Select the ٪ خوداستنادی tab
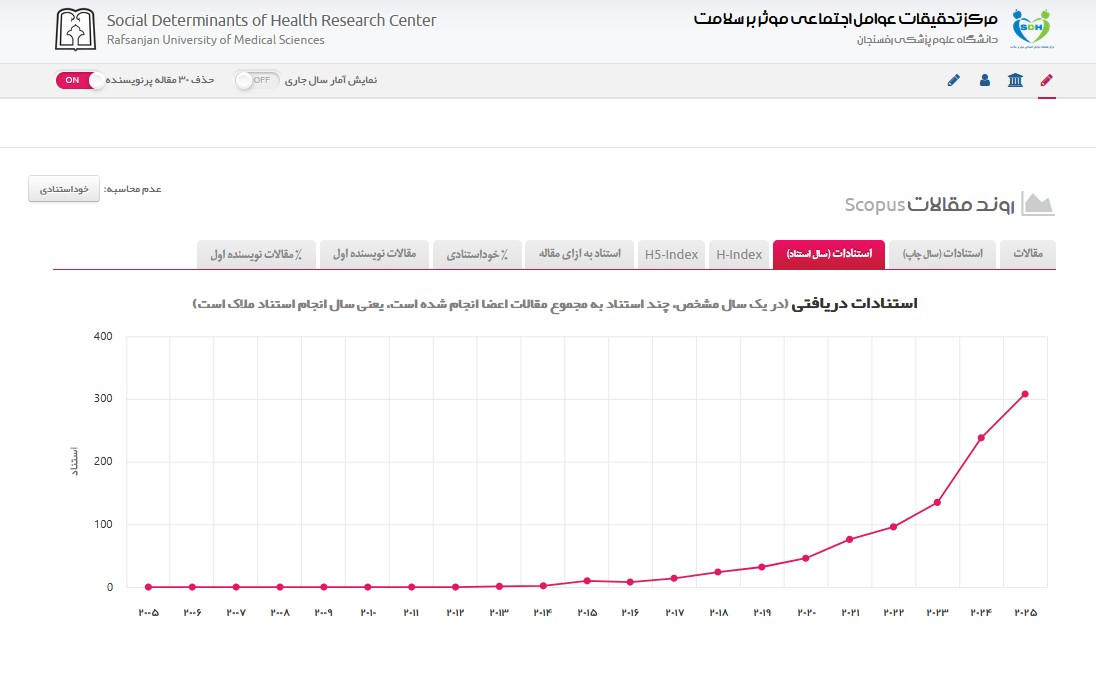 [477, 254]
